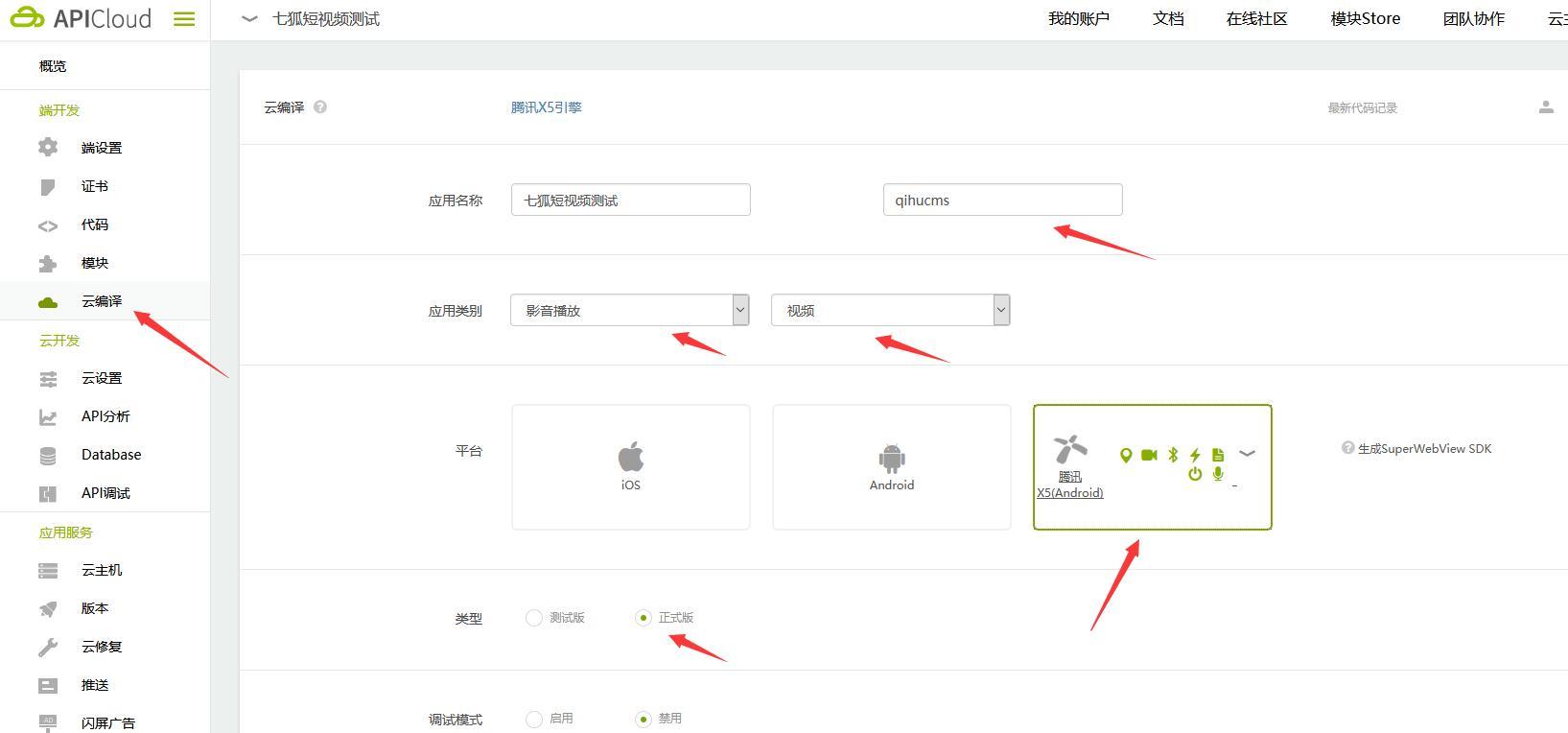Image resolution: width=1568 pixels, height=733 pixels.
Task: Open 端设置 gear icon
Action: (x=48, y=147)
